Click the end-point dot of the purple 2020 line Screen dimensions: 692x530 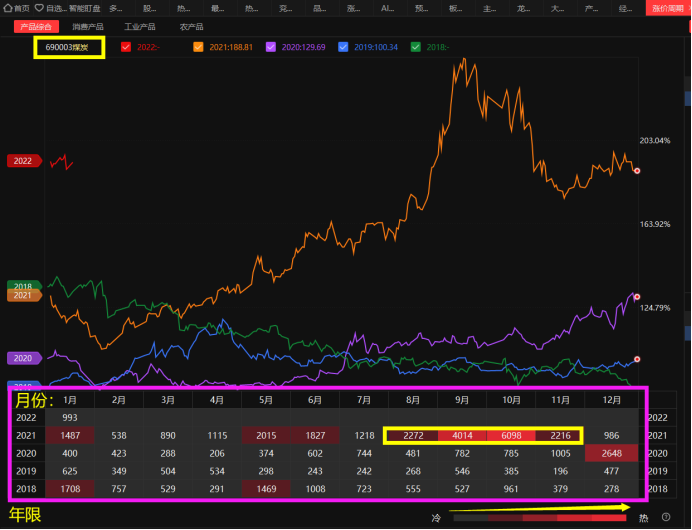[637, 297]
